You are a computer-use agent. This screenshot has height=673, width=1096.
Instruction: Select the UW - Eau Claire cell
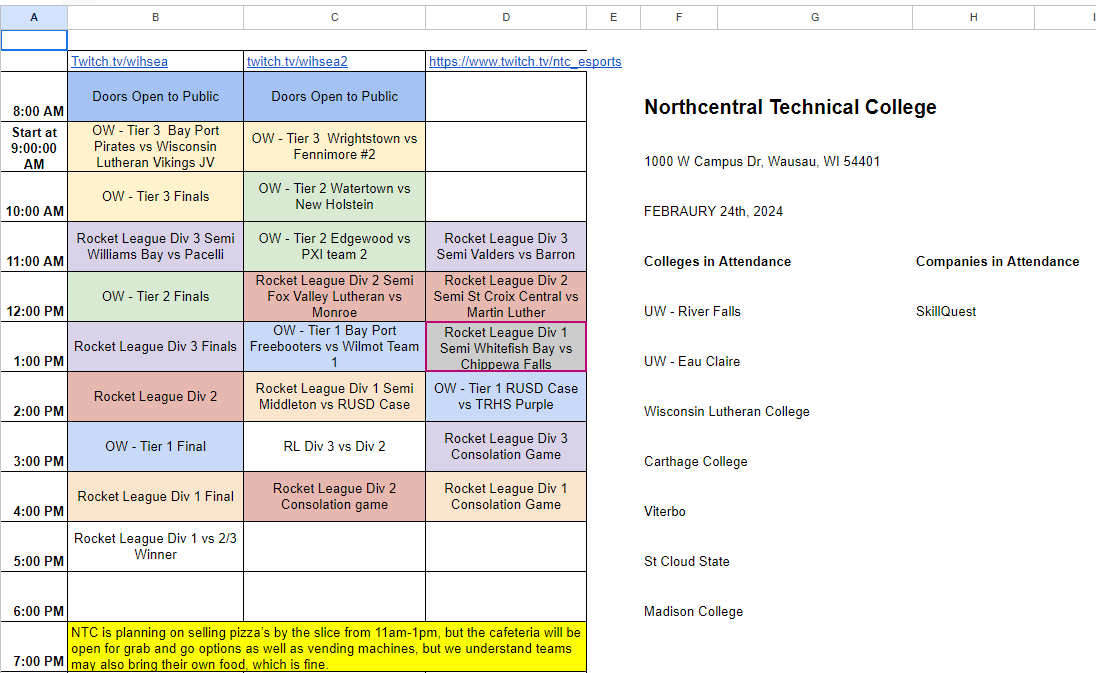click(692, 361)
